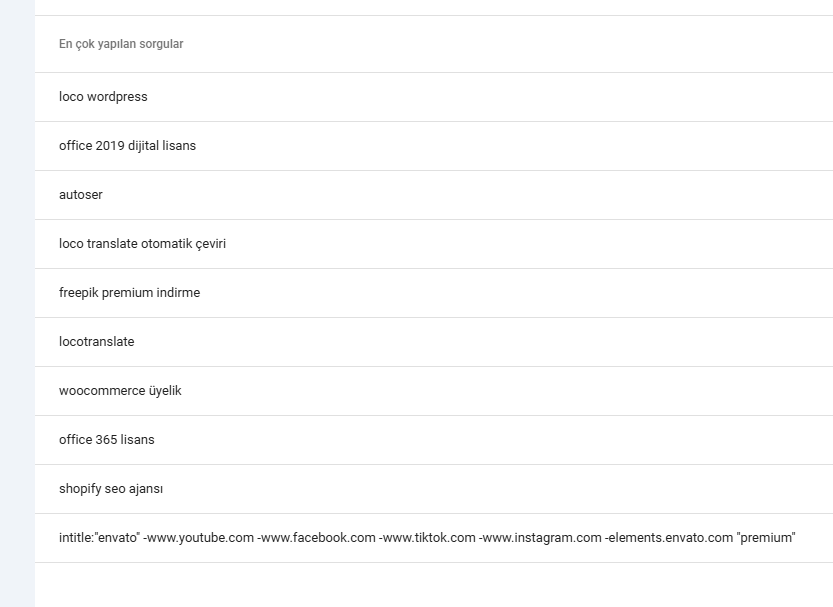Click '-www.instagram.com' in the envato query
The height and width of the screenshot is (607, 833).
540,538
